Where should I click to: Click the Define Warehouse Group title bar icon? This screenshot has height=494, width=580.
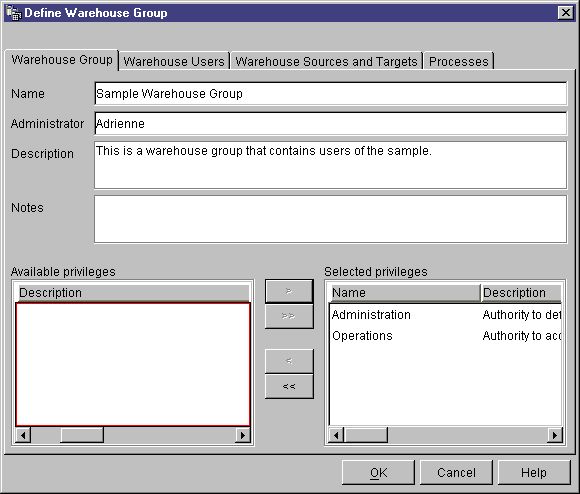[x=14, y=13]
